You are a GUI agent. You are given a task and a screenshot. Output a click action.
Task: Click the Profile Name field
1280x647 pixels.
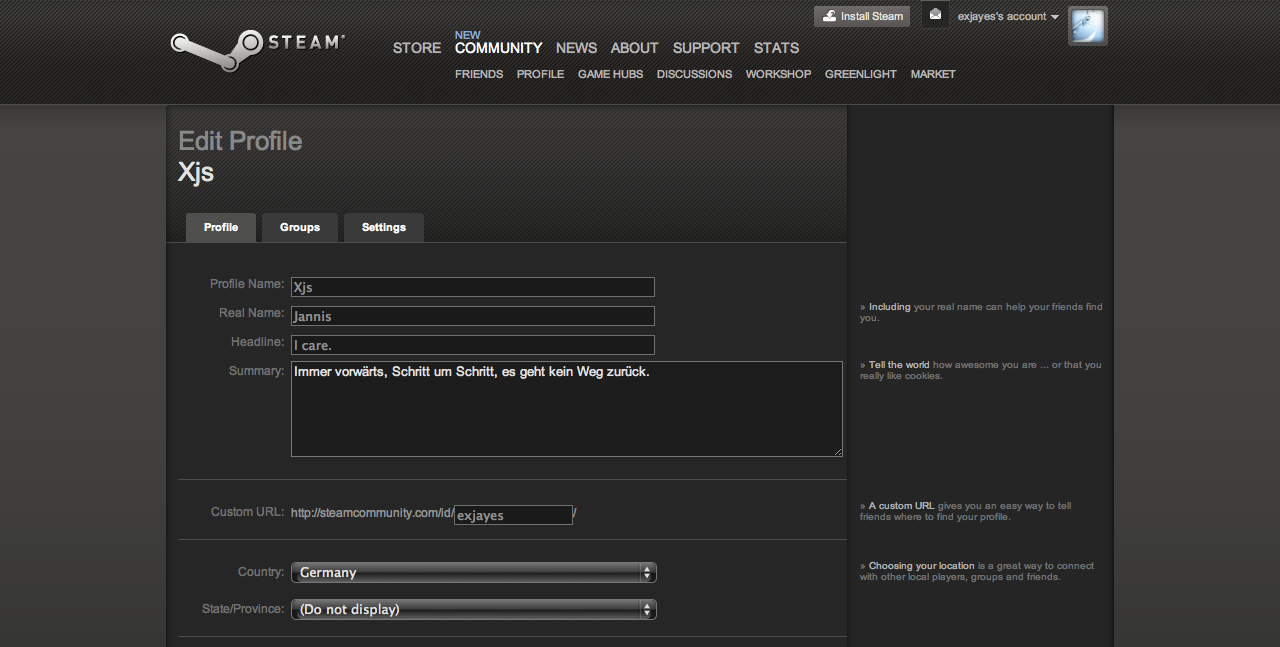click(473, 287)
